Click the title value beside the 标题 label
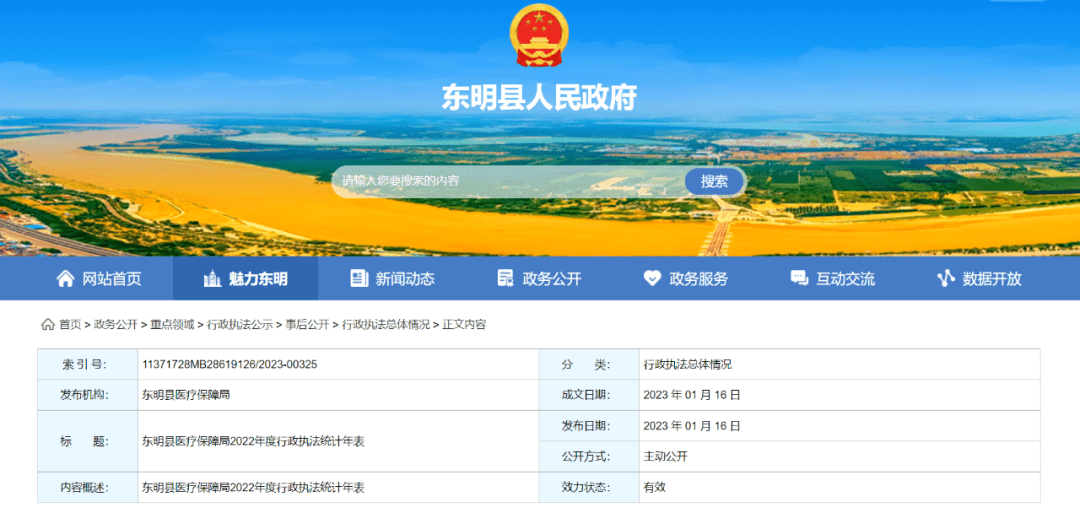This screenshot has width=1080, height=513. click(x=253, y=441)
